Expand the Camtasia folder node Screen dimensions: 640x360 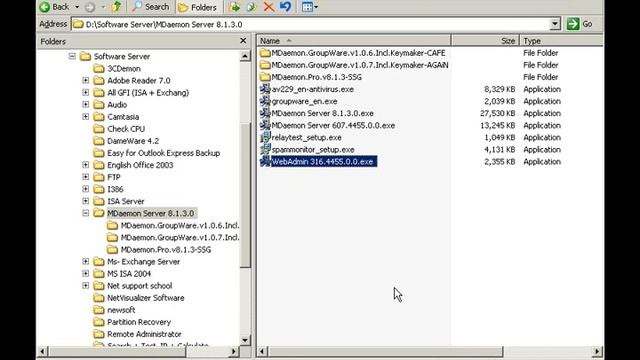pos(85,117)
